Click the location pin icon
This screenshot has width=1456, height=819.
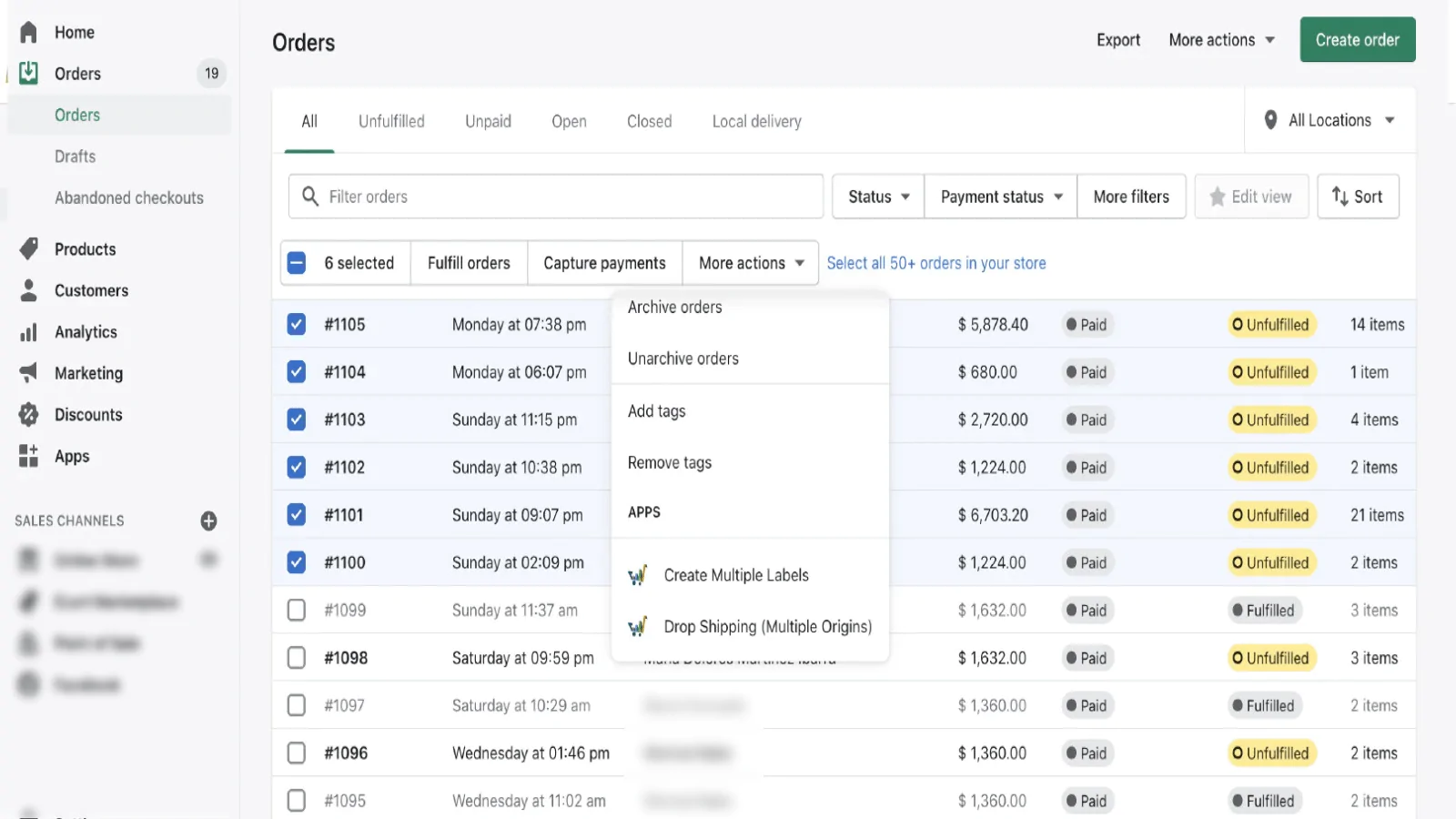[1270, 120]
